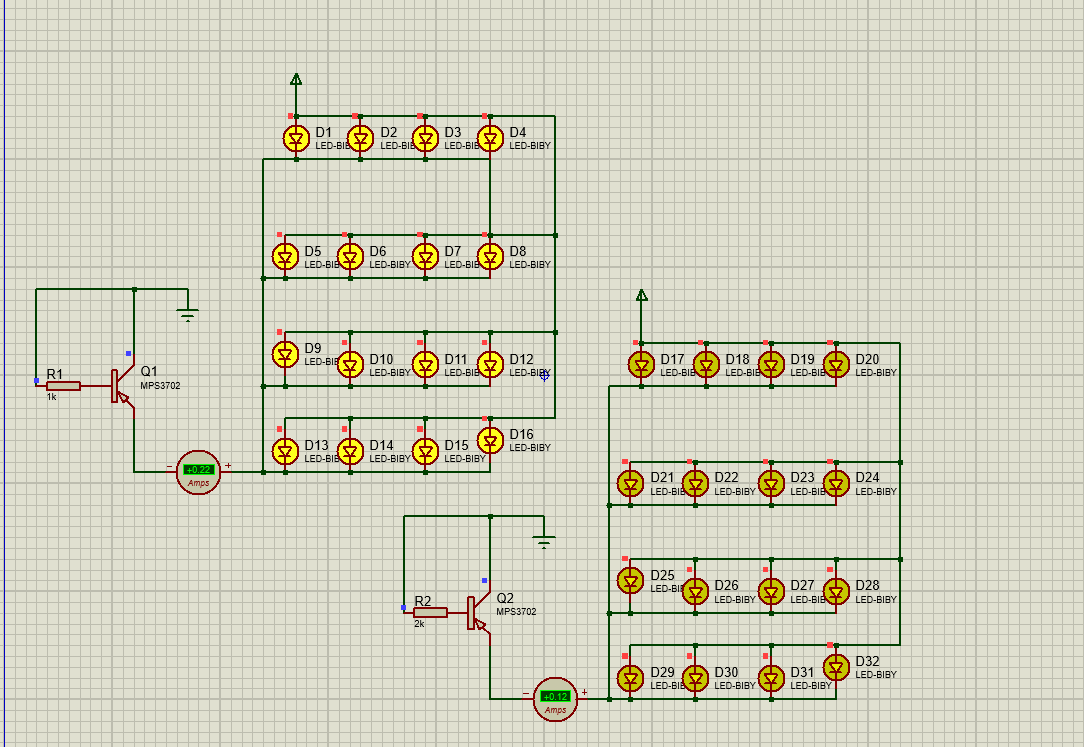Pick the D24 LED symbol
1084x747 pixels.
(x=836, y=484)
